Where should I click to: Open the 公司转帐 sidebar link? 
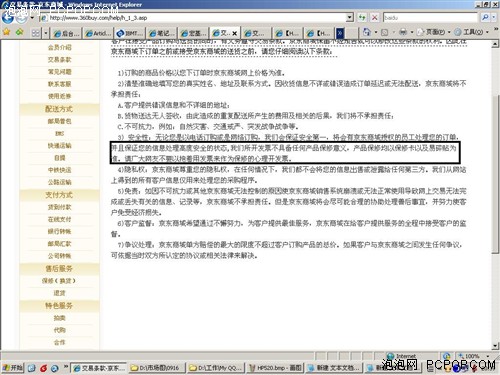pyautogui.click(x=59, y=256)
